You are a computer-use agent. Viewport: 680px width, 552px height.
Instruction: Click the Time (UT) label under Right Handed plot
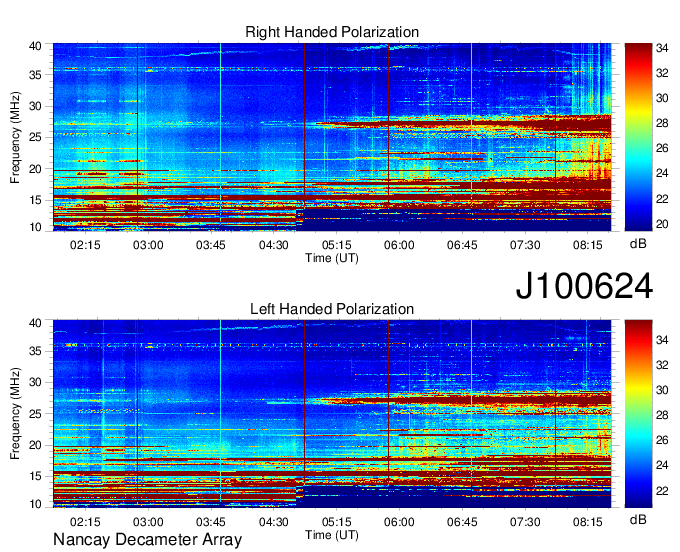pos(332,258)
